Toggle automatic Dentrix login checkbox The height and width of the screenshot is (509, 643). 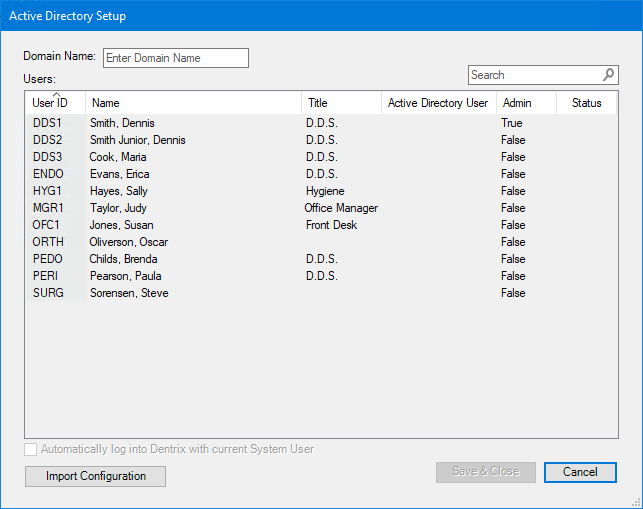point(31,450)
